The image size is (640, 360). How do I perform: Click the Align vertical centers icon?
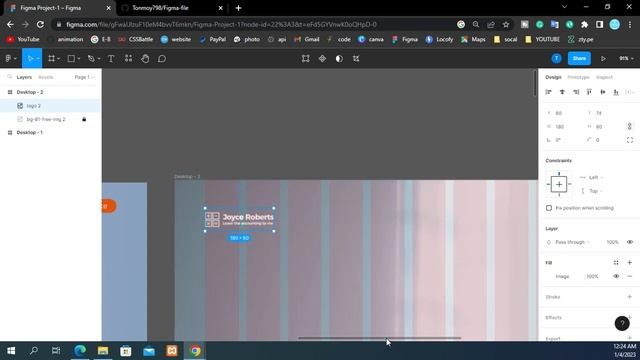[602, 92]
